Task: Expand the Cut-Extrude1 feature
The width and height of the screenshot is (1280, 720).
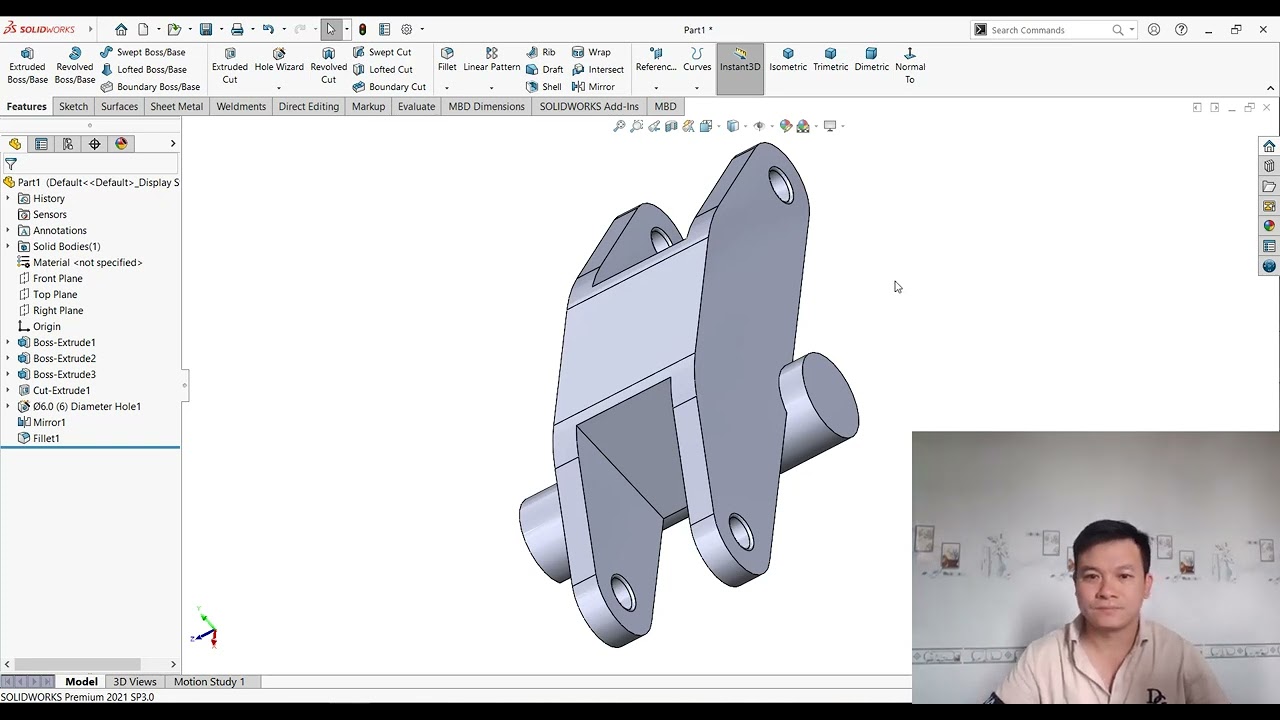Action: [8, 390]
